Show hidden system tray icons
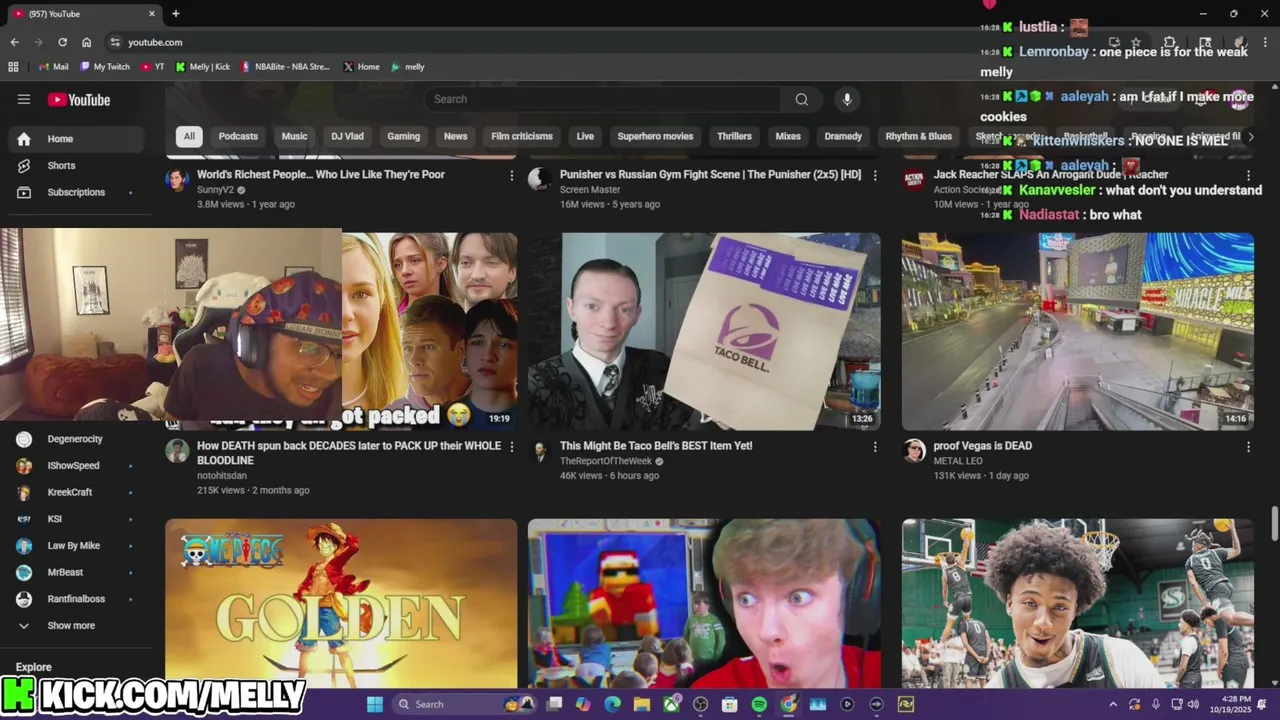 (1112, 704)
